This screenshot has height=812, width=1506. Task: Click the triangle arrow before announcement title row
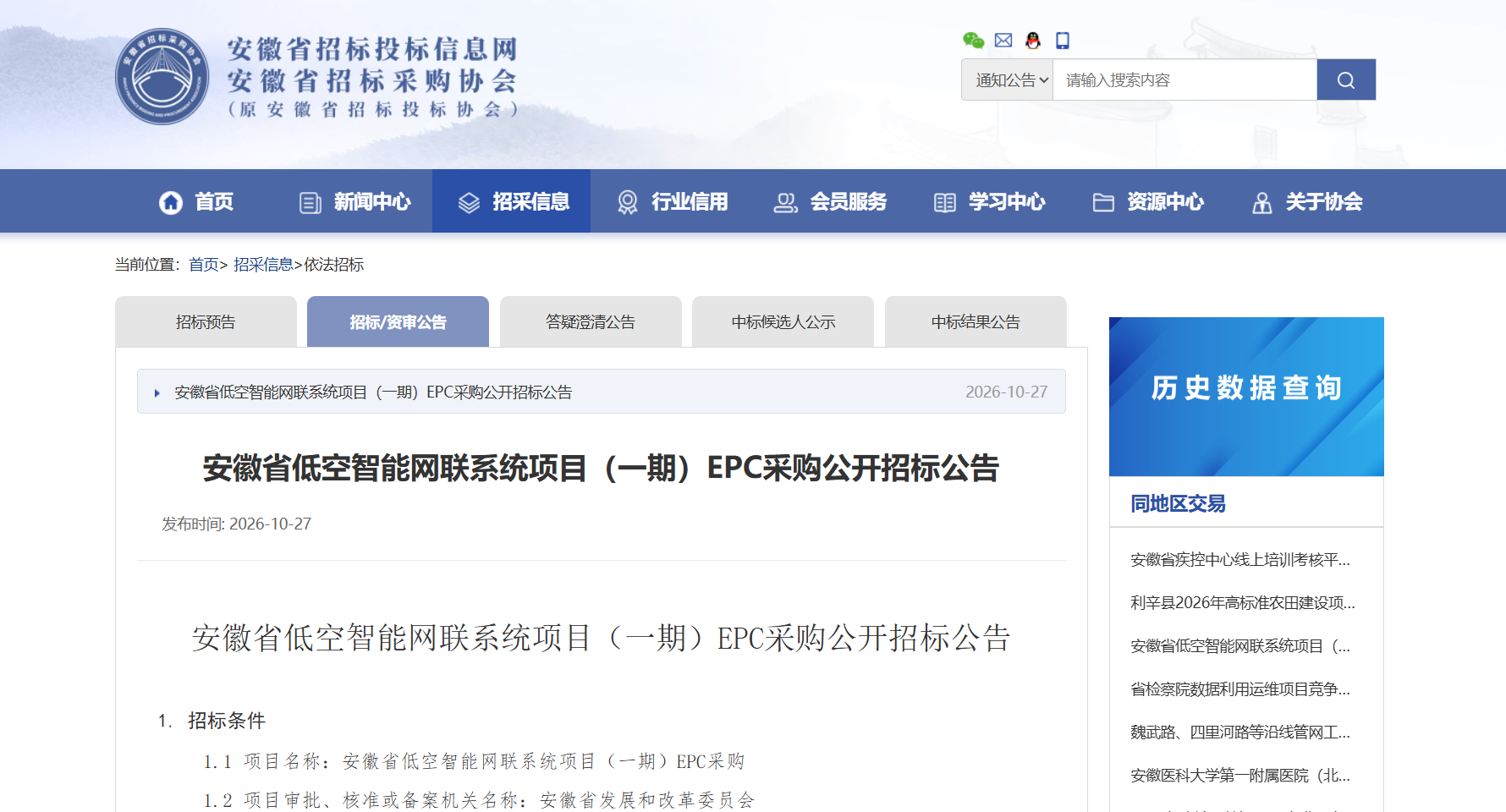click(157, 392)
